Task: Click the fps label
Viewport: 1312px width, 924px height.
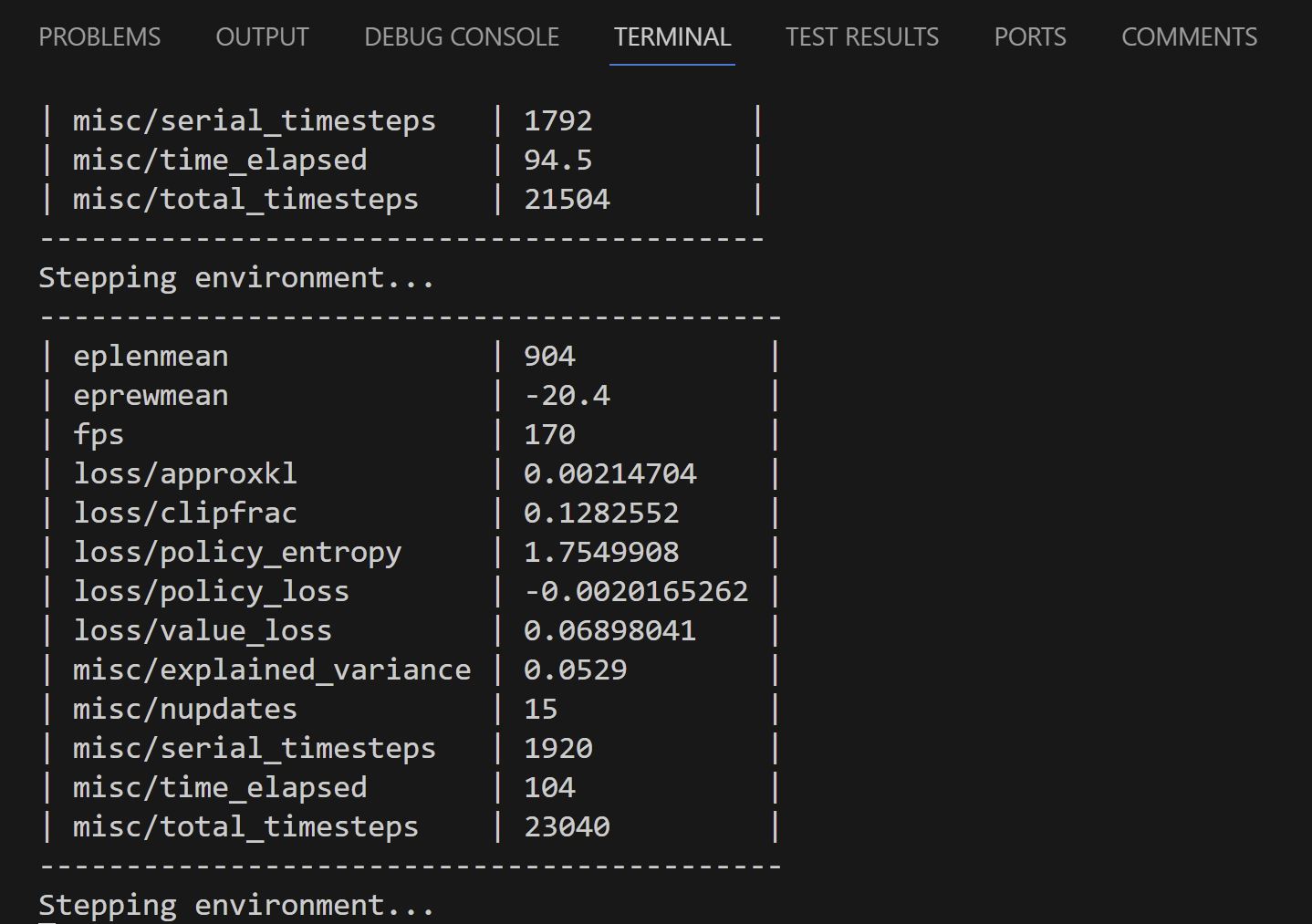Action: [x=99, y=434]
